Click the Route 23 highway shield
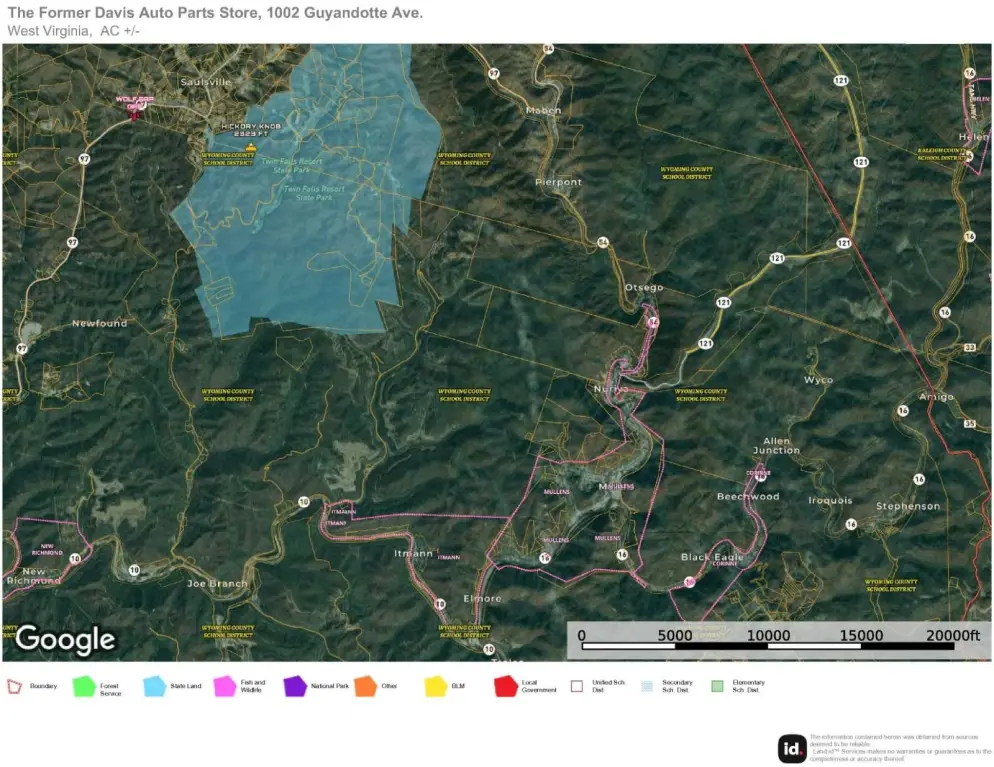This screenshot has width=994, height=767. (x=969, y=347)
